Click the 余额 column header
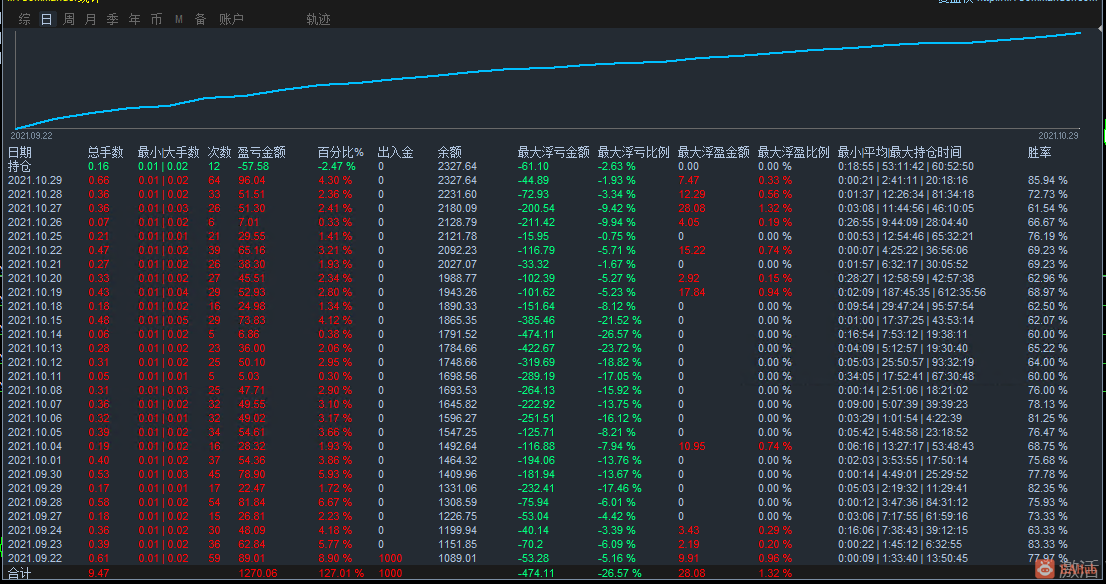Screen dimensions: 1106x584 point(450,152)
